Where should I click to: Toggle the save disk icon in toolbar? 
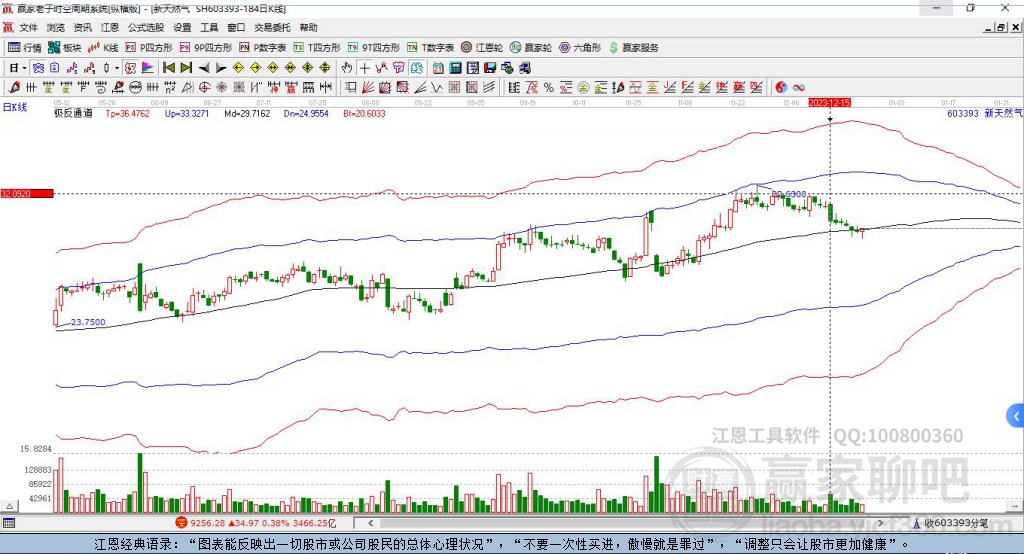pos(490,68)
